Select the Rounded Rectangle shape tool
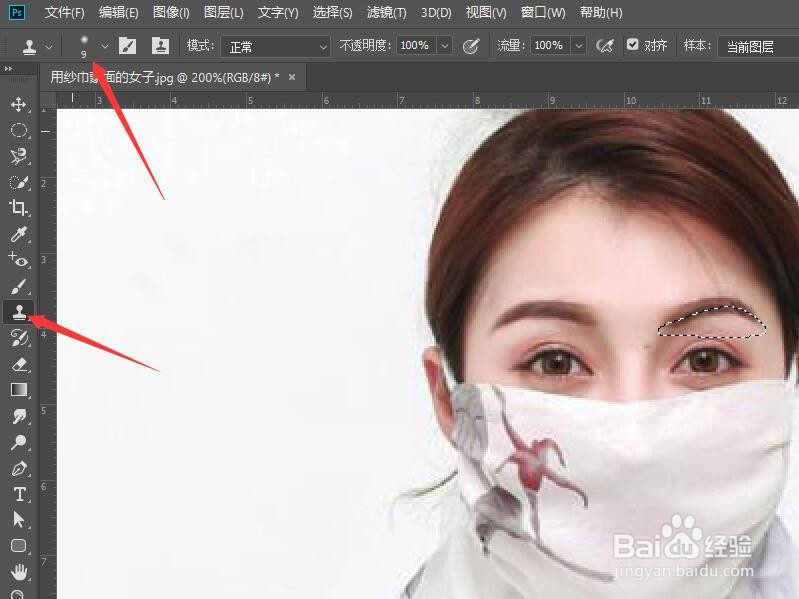This screenshot has width=799, height=599. coord(19,546)
